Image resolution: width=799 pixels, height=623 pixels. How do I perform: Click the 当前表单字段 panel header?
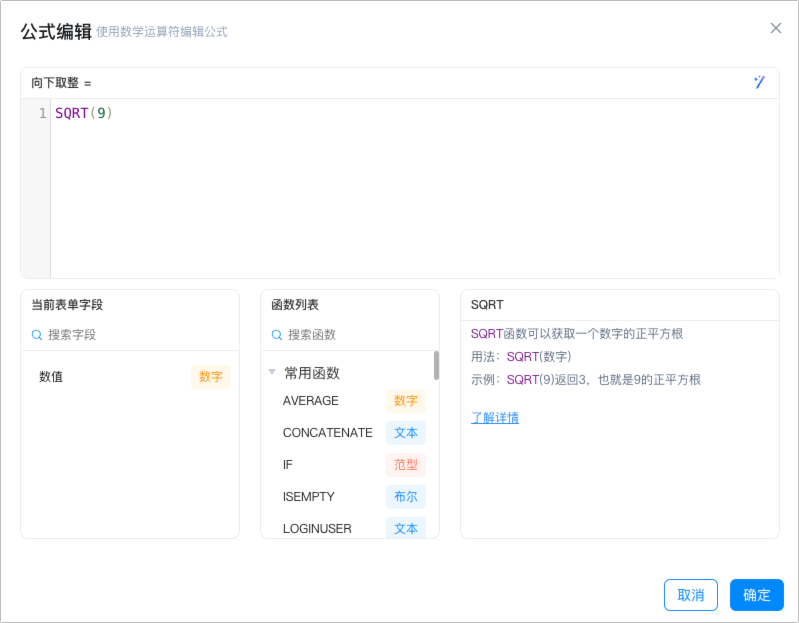(x=67, y=305)
